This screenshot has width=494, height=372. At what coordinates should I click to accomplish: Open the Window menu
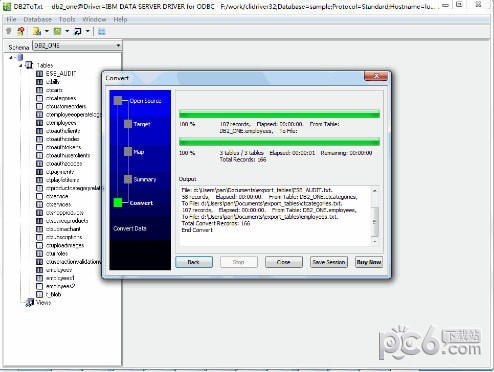pyautogui.click(x=94, y=19)
